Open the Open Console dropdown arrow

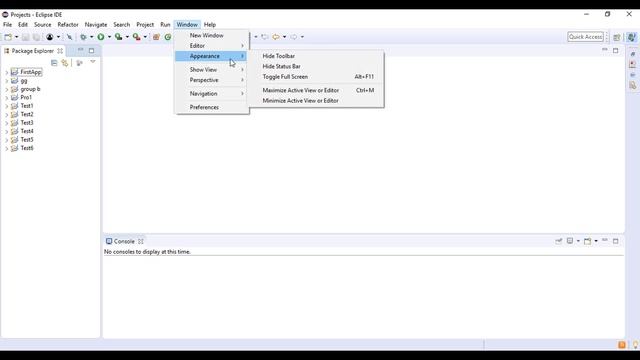(x=596, y=241)
